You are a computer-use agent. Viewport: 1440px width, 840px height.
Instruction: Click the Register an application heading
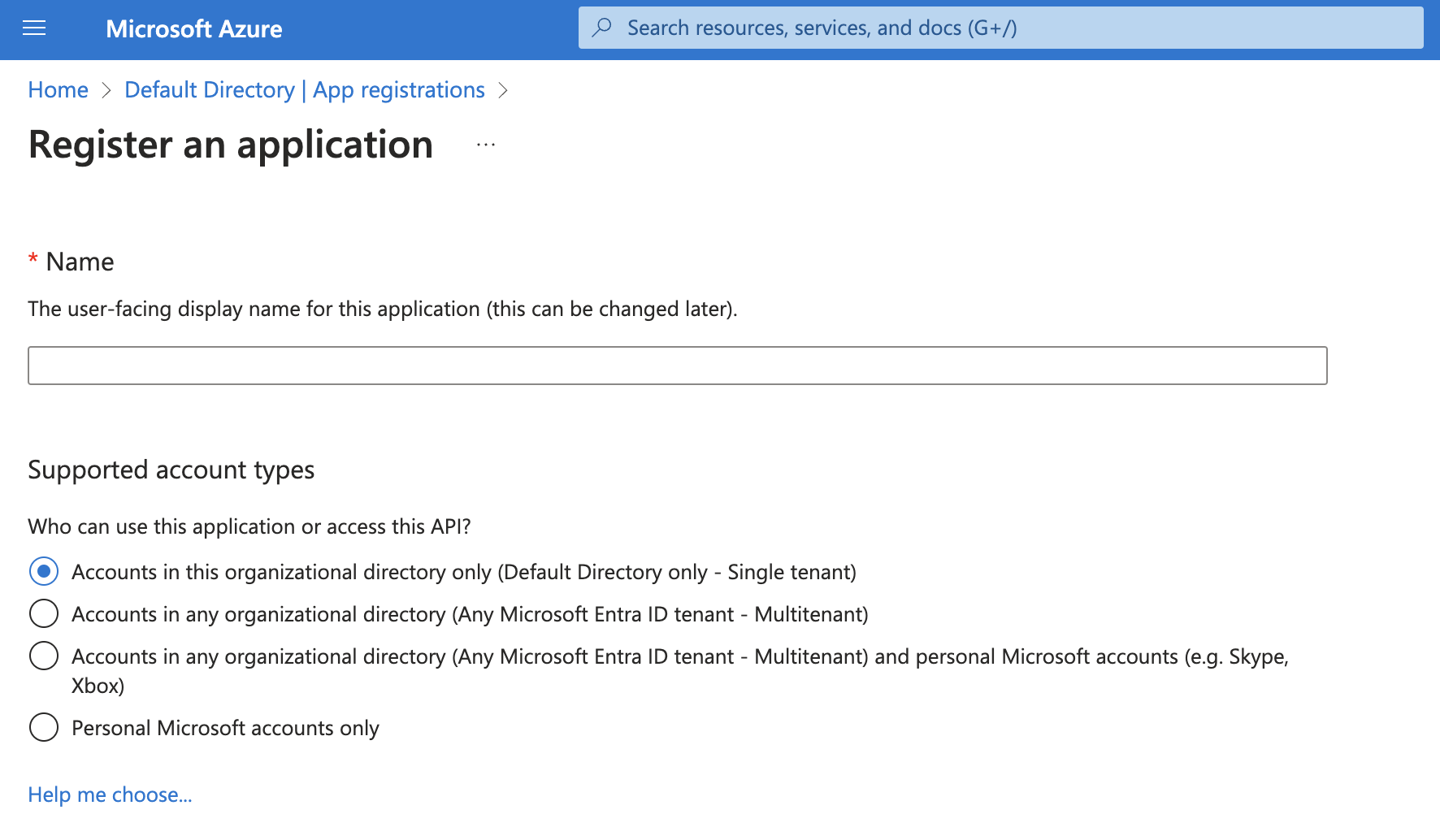231,145
